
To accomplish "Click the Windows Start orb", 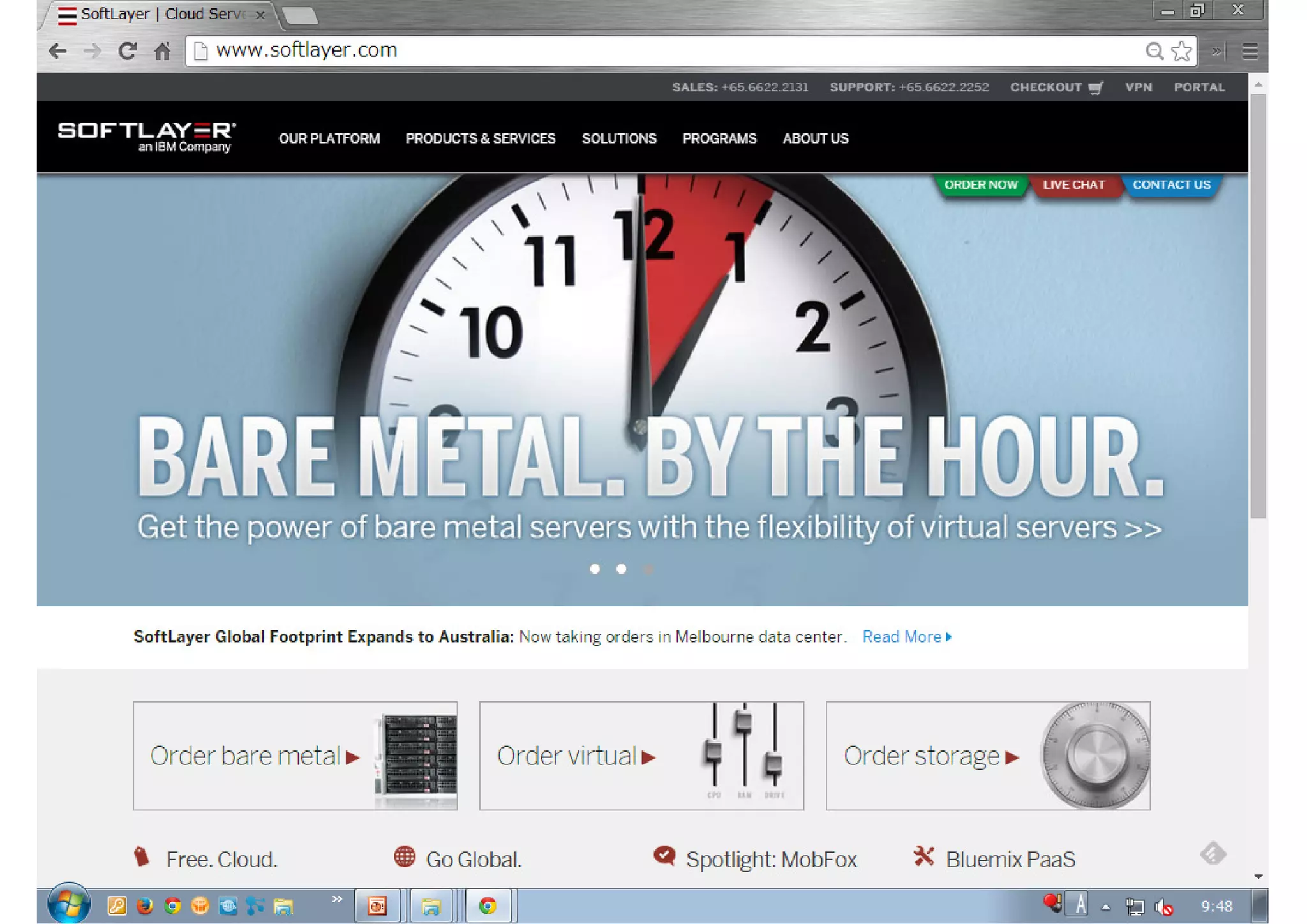I will [x=69, y=904].
